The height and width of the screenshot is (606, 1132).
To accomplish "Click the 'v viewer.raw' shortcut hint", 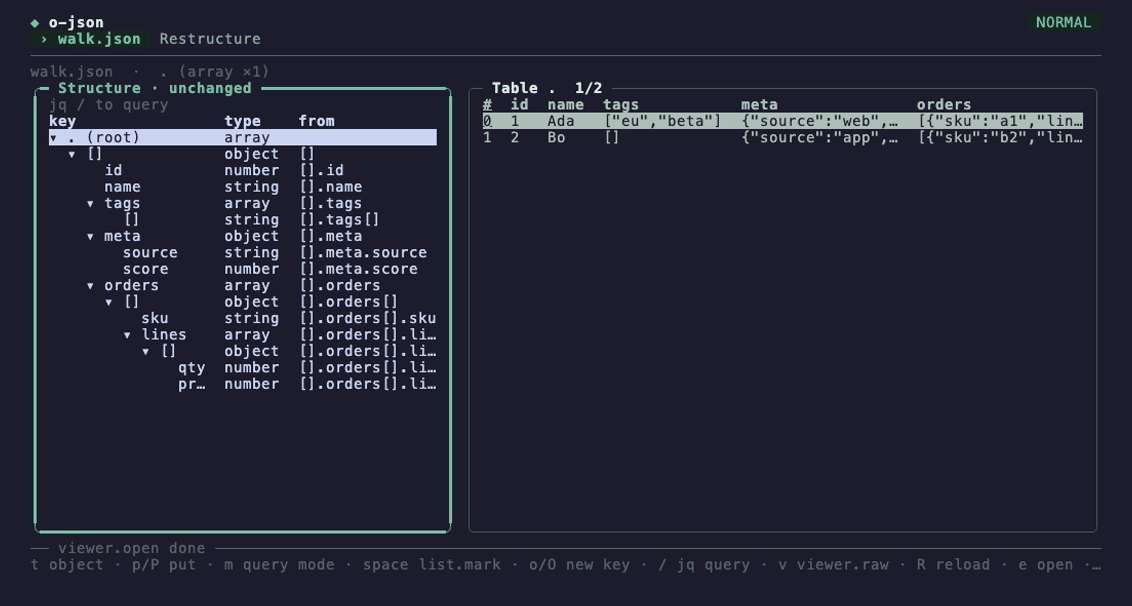I will (834, 565).
